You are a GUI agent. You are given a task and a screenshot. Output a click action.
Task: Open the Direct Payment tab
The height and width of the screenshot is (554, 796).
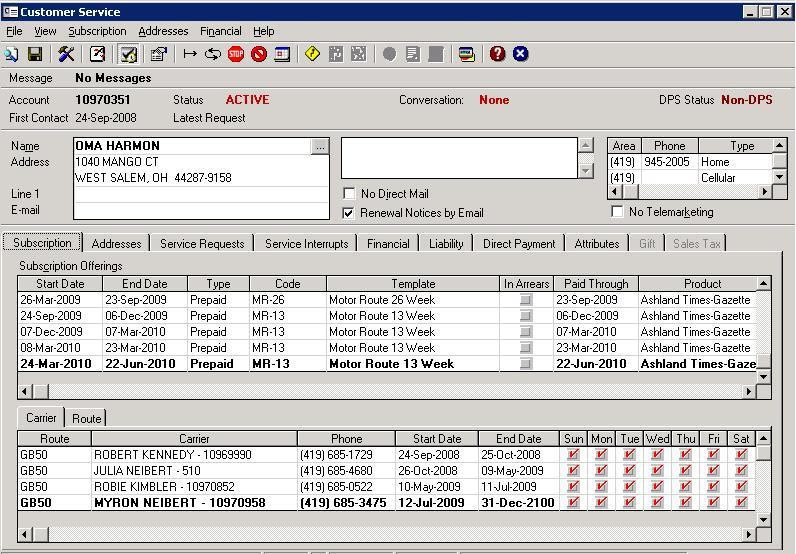point(518,243)
